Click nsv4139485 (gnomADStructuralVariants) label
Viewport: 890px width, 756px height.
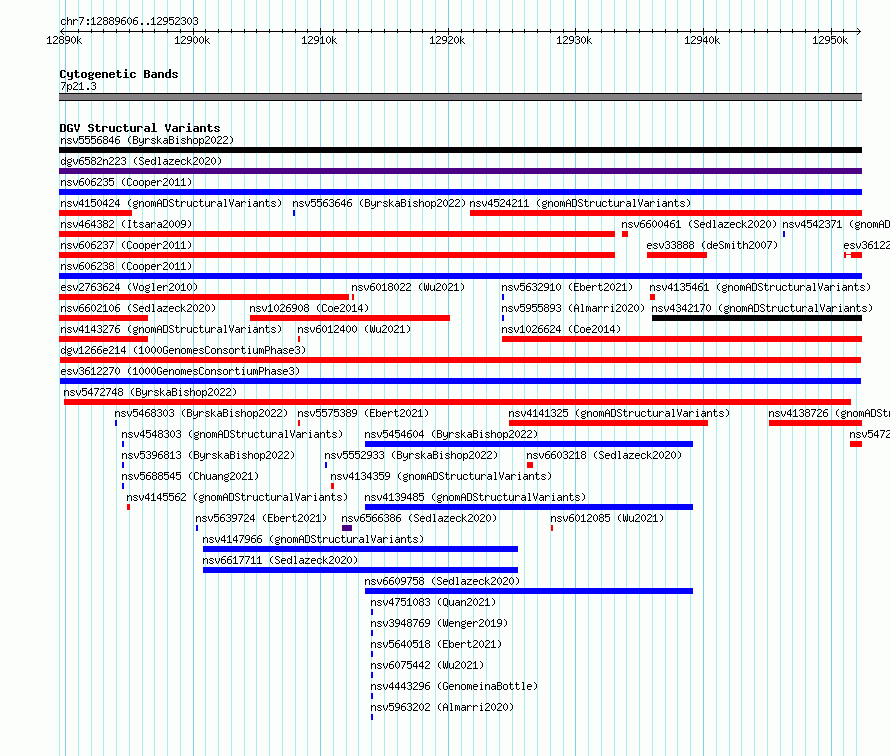[475, 497]
